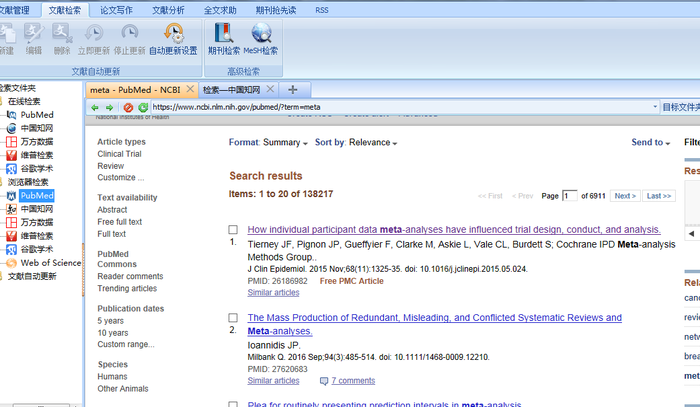Check the box for the second search result

point(233,318)
